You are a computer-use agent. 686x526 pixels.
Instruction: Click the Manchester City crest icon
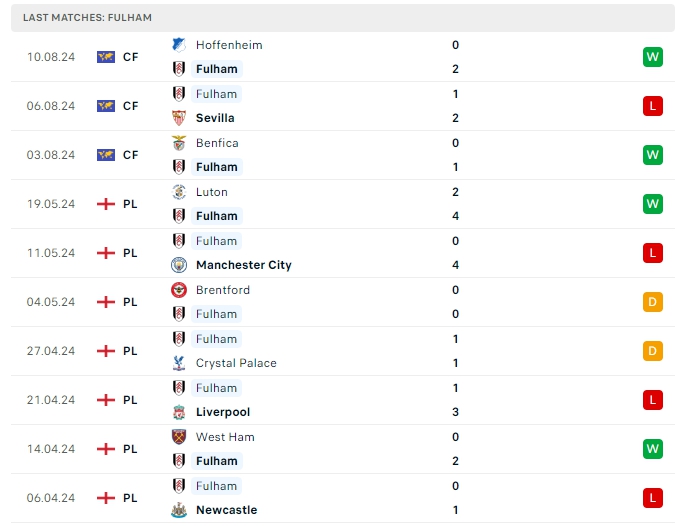point(178,265)
